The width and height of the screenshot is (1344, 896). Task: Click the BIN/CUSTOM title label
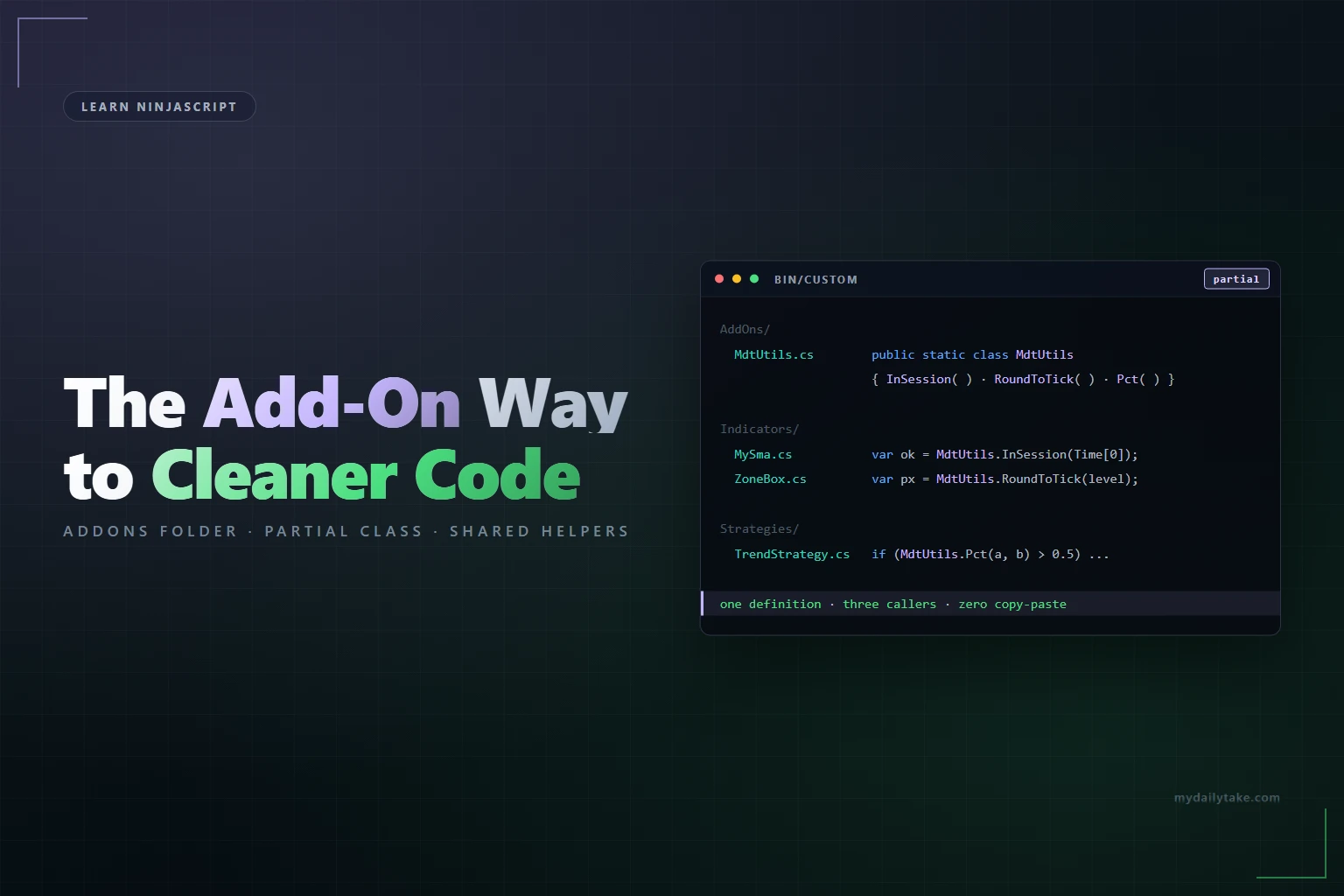pyautogui.click(x=815, y=280)
